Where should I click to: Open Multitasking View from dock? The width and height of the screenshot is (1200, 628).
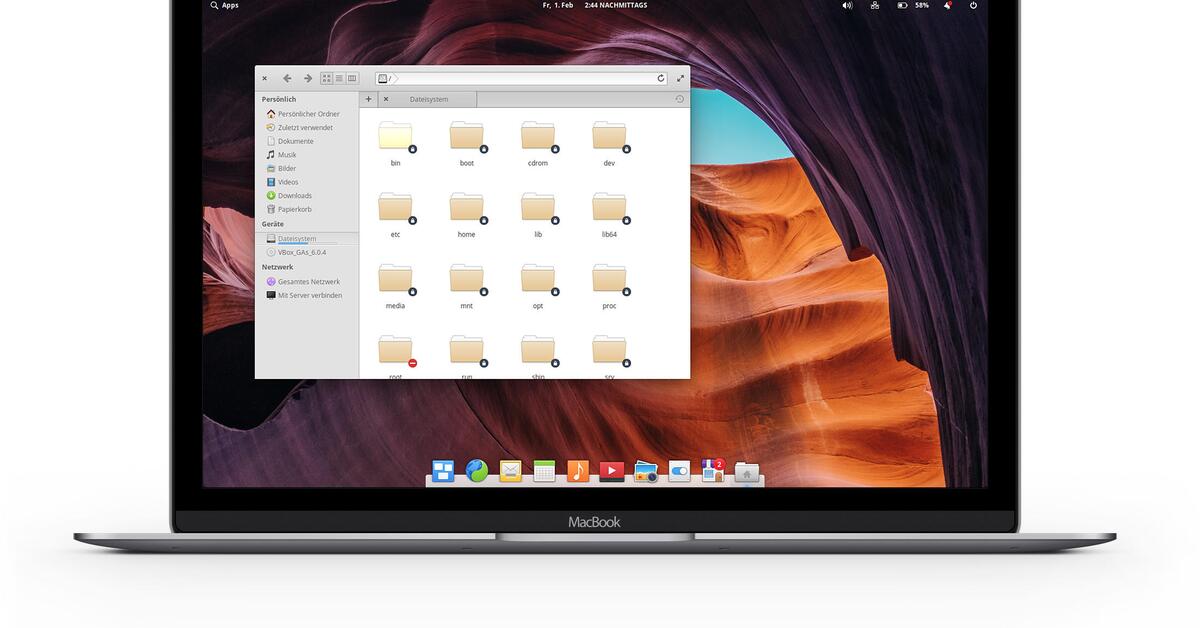pos(443,471)
